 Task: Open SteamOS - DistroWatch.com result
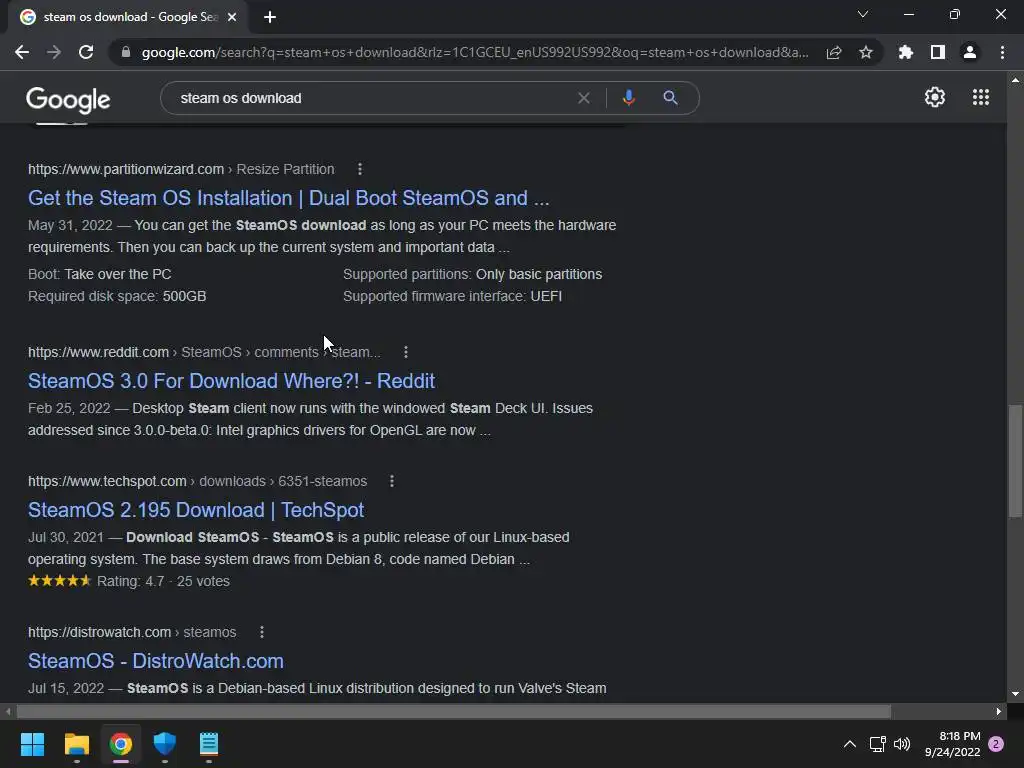click(155, 661)
